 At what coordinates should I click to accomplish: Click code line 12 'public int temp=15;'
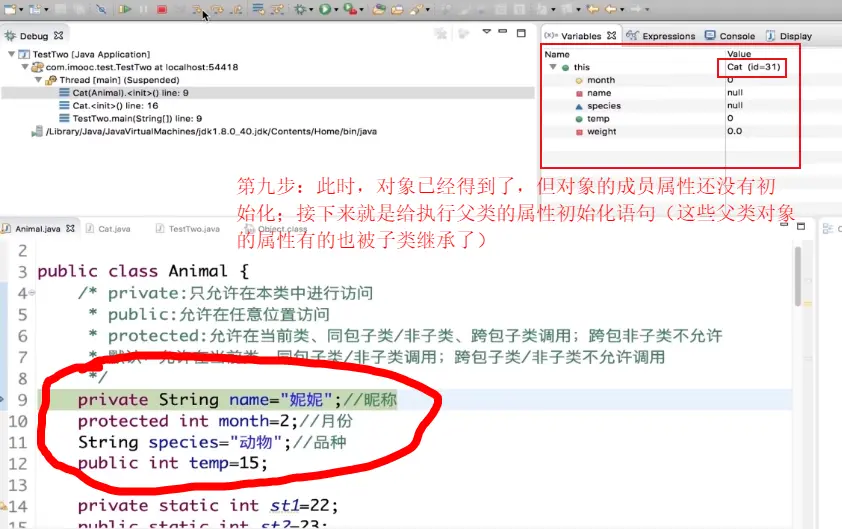coord(172,463)
